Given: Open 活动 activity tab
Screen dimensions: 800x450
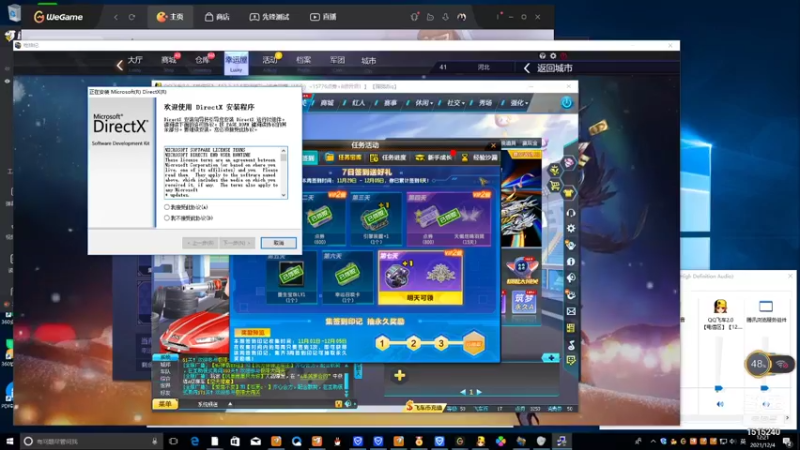Looking at the screenshot, I should click(270, 61).
